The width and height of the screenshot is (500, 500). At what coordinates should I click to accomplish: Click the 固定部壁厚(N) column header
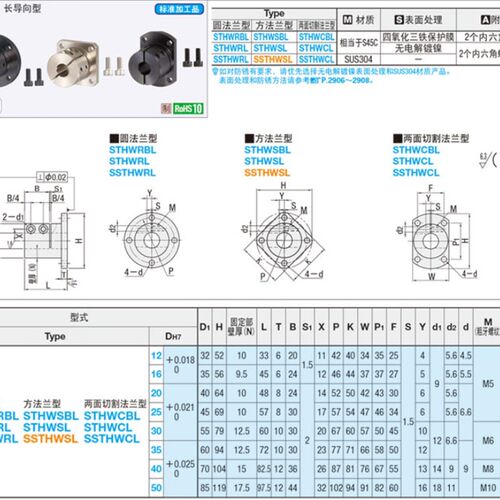tap(241, 327)
